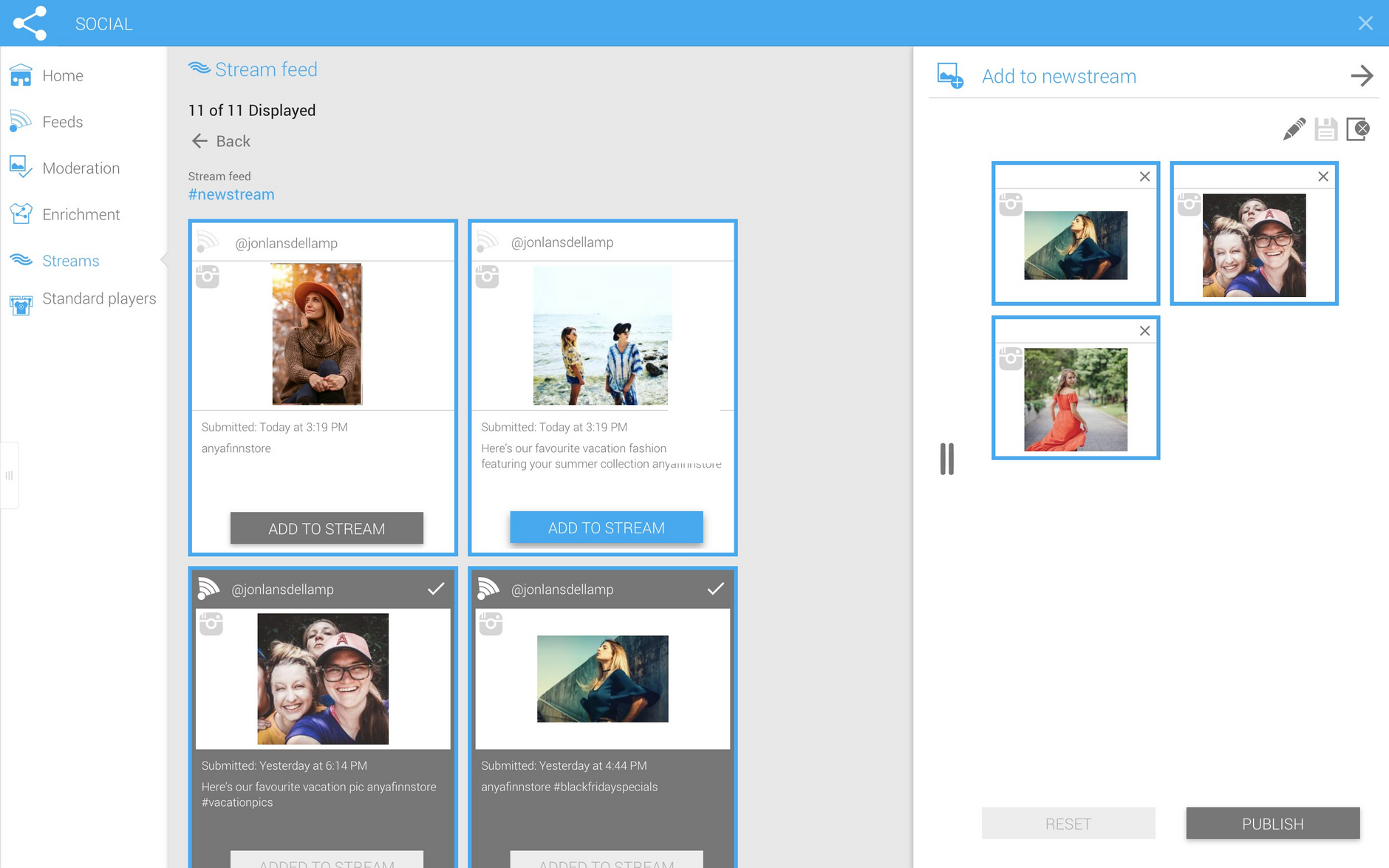Click the Feeds RSS icon
This screenshot has width=1389, height=868.
click(21, 121)
